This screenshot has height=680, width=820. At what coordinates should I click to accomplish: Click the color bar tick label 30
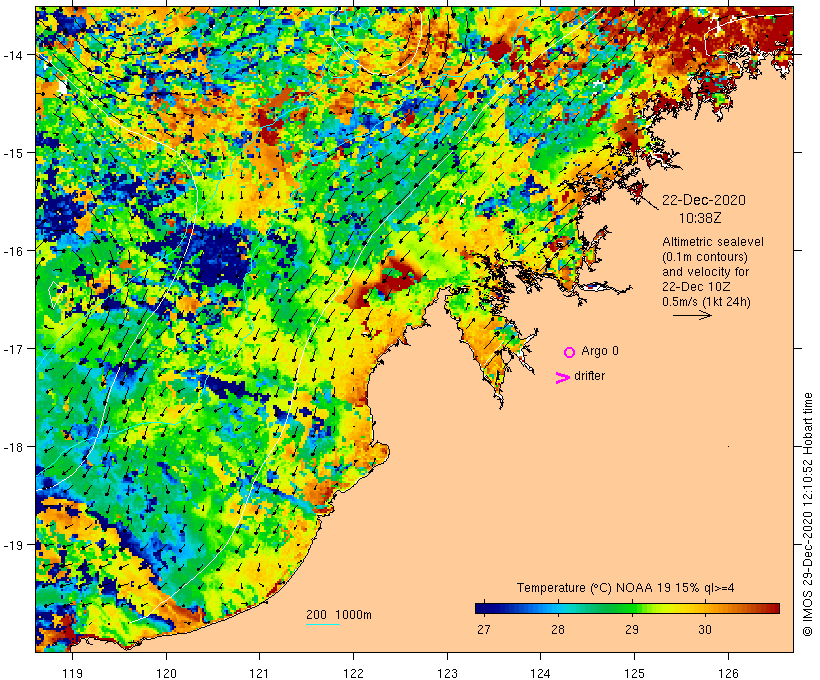(x=705, y=629)
